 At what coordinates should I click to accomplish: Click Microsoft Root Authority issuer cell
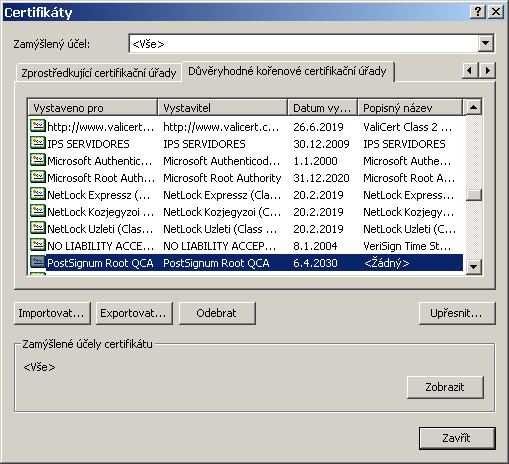tap(222, 178)
